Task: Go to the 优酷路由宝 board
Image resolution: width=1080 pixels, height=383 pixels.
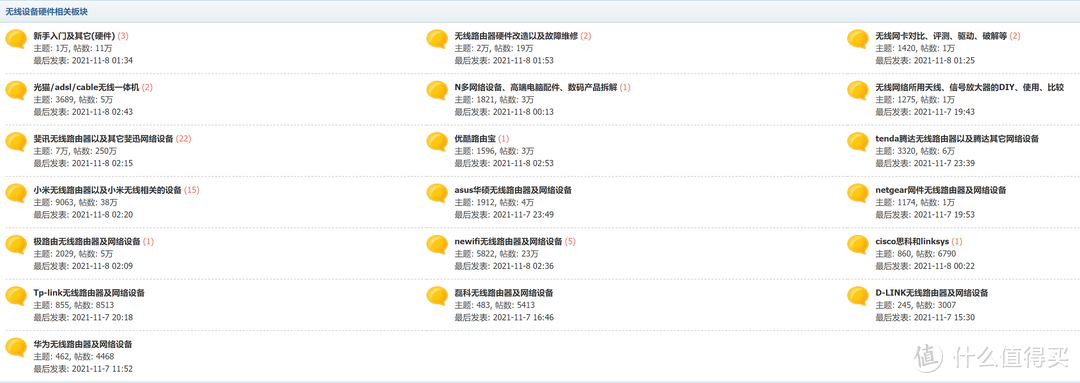Action: coord(475,138)
